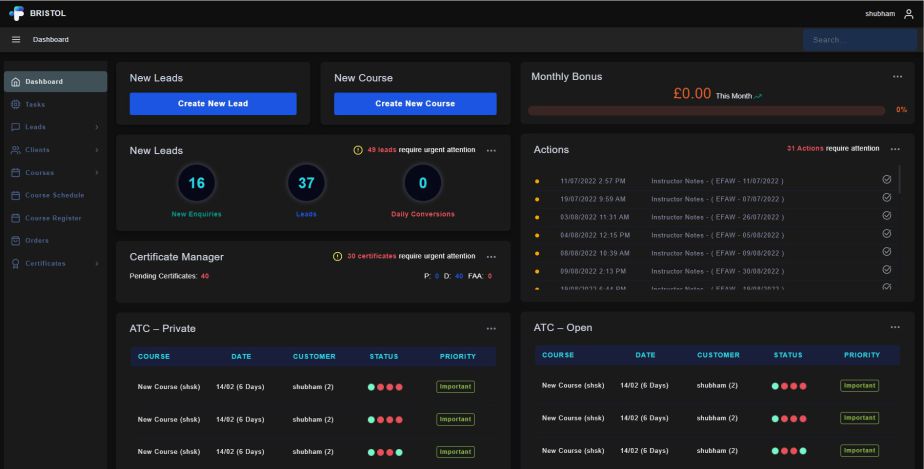The height and width of the screenshot is (469, 924).
Task: Click the Create New Course button
Action: point(415,104)
